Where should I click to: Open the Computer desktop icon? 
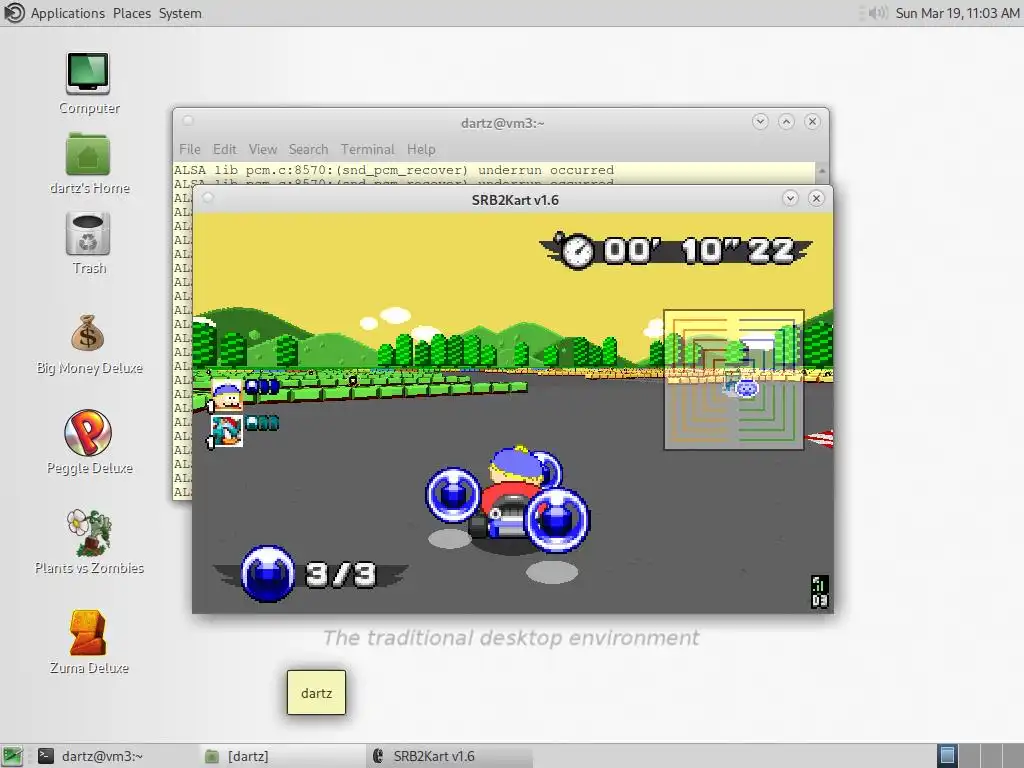(x=88, y=74)
